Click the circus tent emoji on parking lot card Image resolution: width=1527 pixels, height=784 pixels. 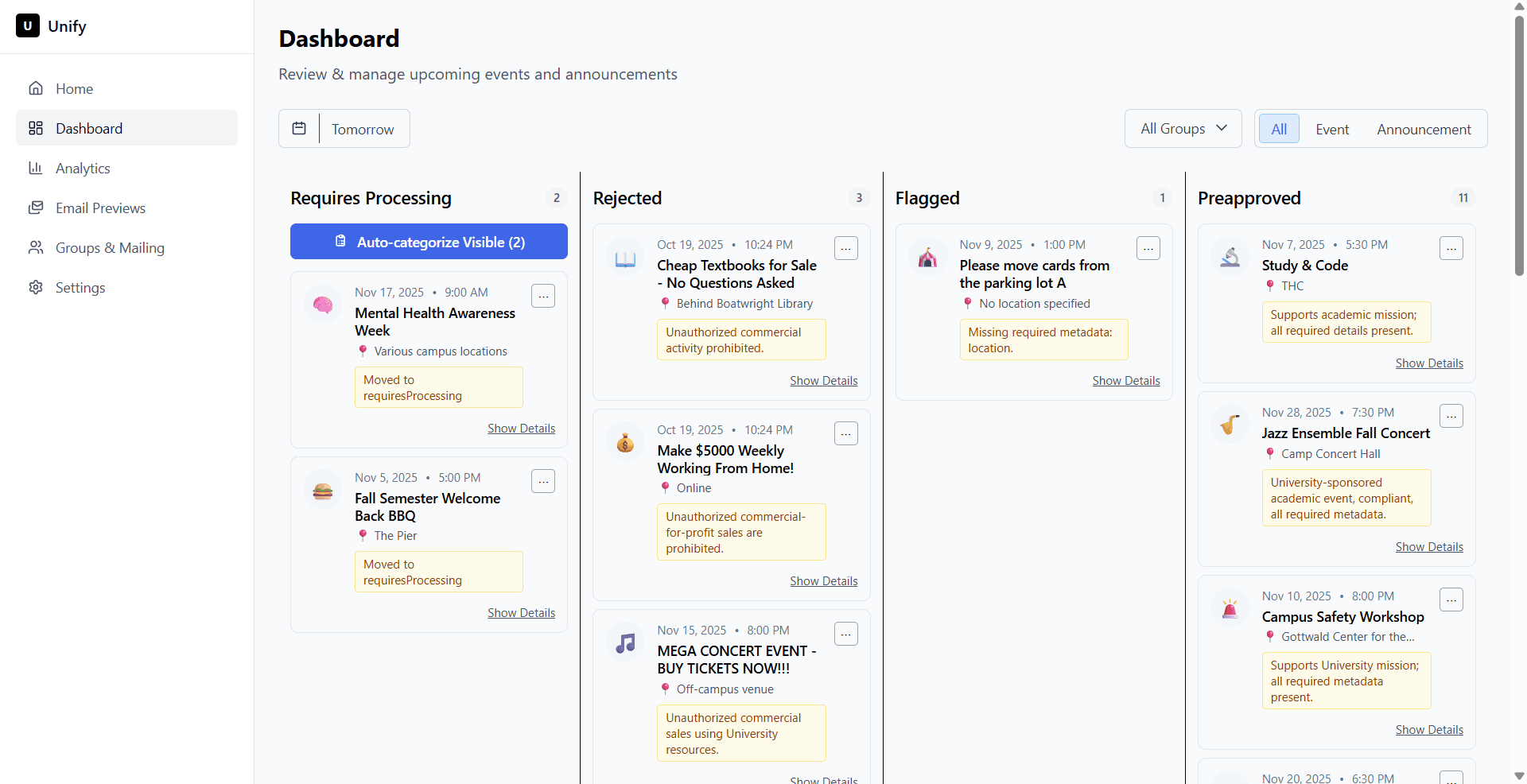click(x=927, y=257)
